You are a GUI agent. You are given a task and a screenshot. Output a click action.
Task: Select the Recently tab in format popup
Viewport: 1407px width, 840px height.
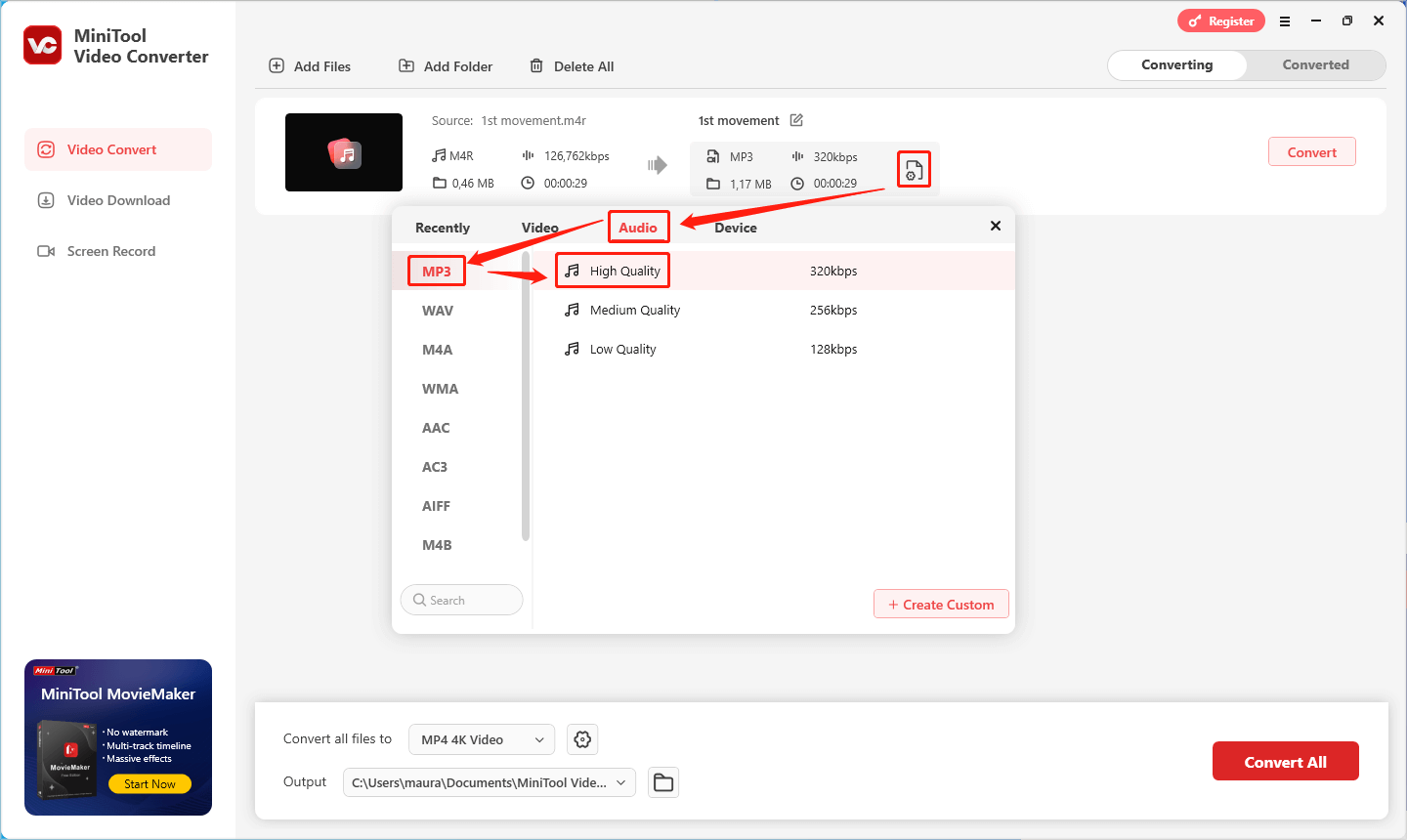coord(443,228)
